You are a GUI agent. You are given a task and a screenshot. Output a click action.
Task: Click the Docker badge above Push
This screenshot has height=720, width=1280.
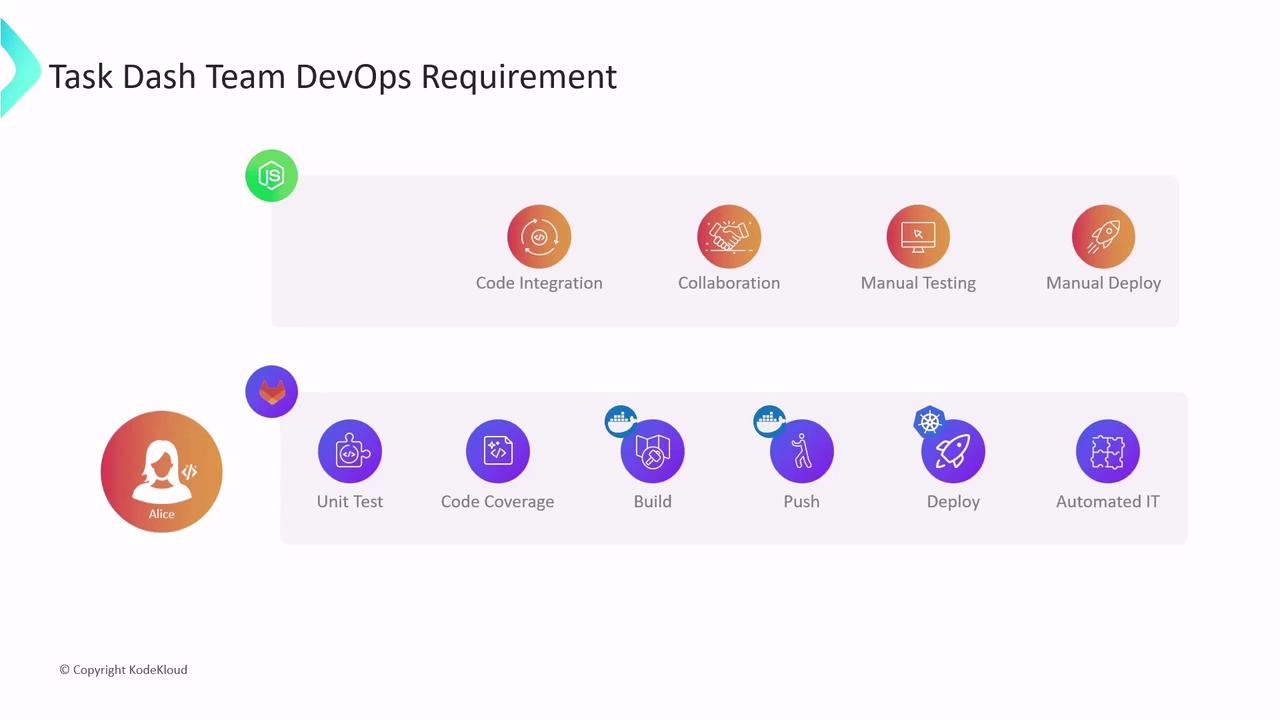769,421
